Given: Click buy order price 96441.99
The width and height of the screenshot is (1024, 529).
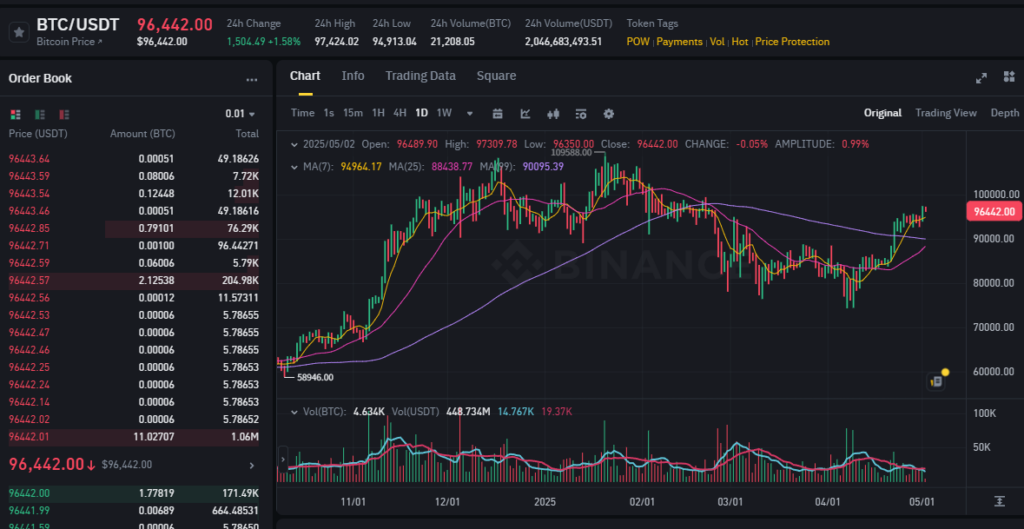Looking at the screenshot, I should pos(29,511).
